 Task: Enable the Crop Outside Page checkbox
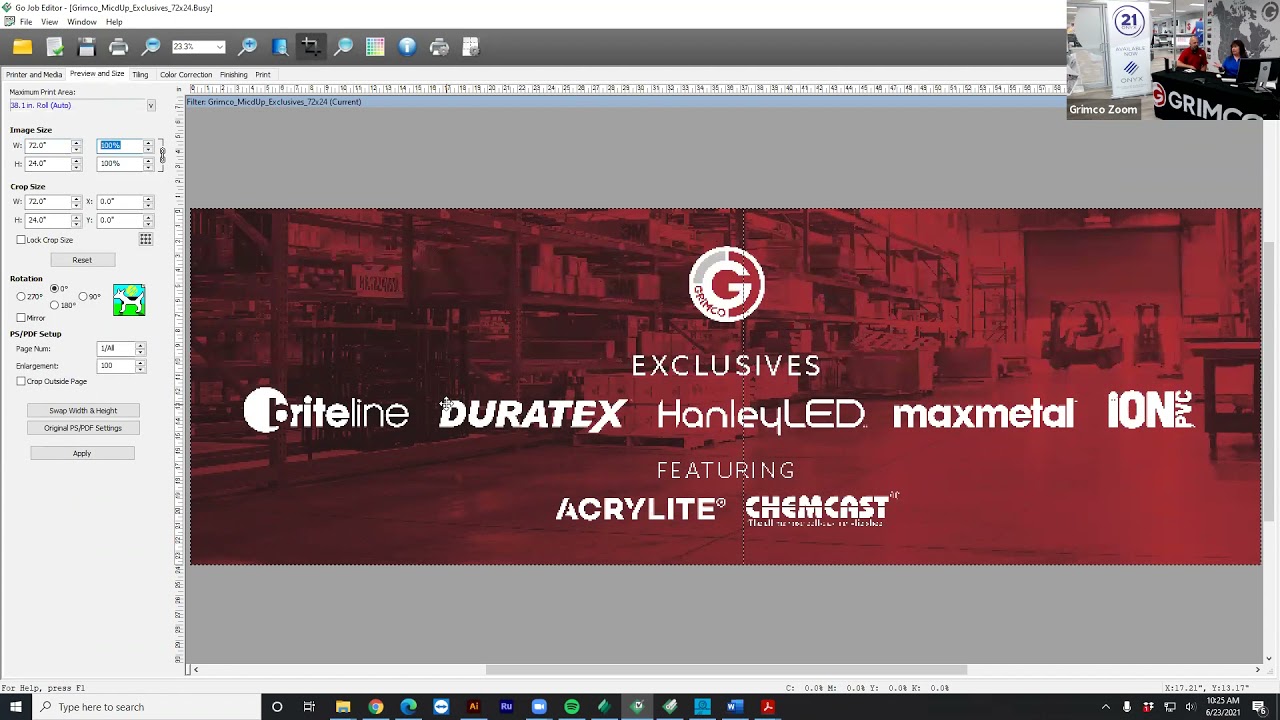pyautogui.click(x=21, y=381)
